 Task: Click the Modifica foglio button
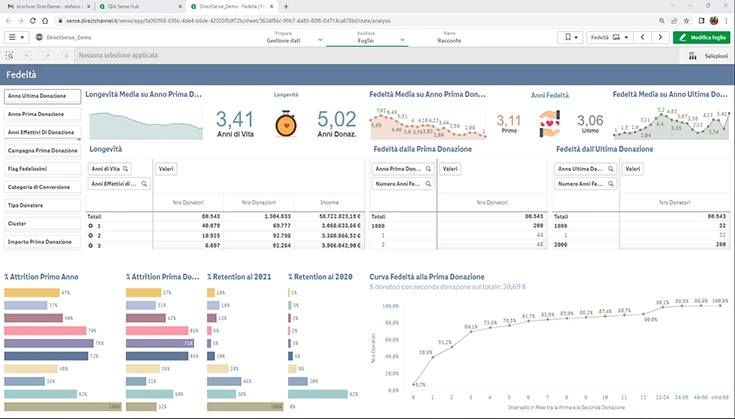pyautogui.click(x=702, y=37)
